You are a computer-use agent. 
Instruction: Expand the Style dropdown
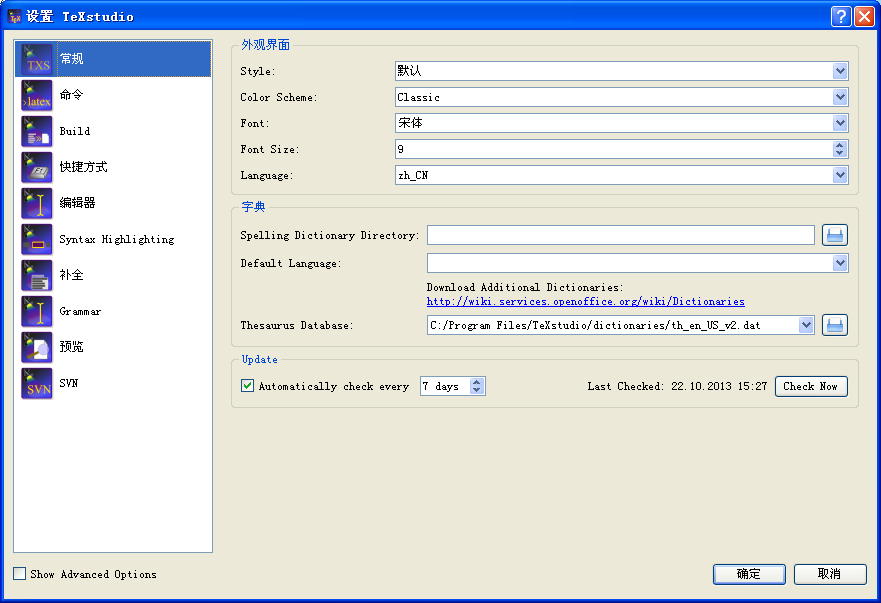tap(840, 71)
